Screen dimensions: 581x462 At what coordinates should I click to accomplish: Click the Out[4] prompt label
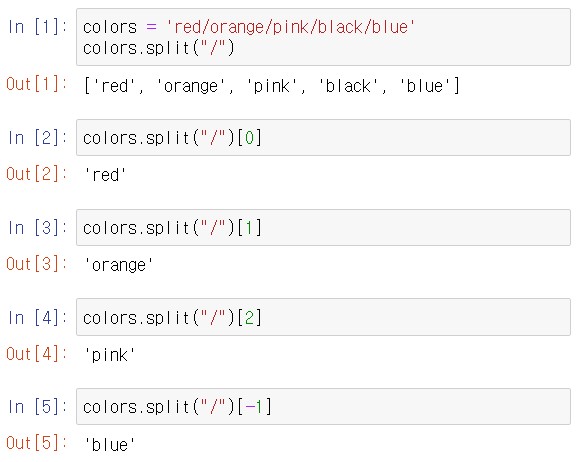click(37, 353)
